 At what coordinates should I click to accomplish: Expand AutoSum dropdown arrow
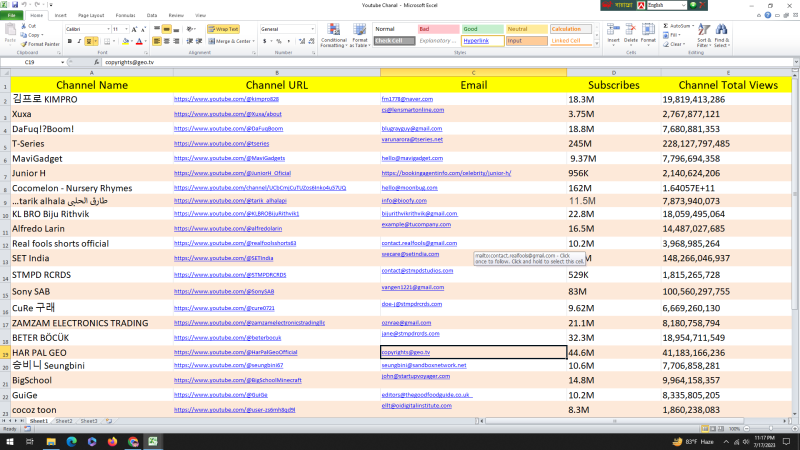pos(693,26)
